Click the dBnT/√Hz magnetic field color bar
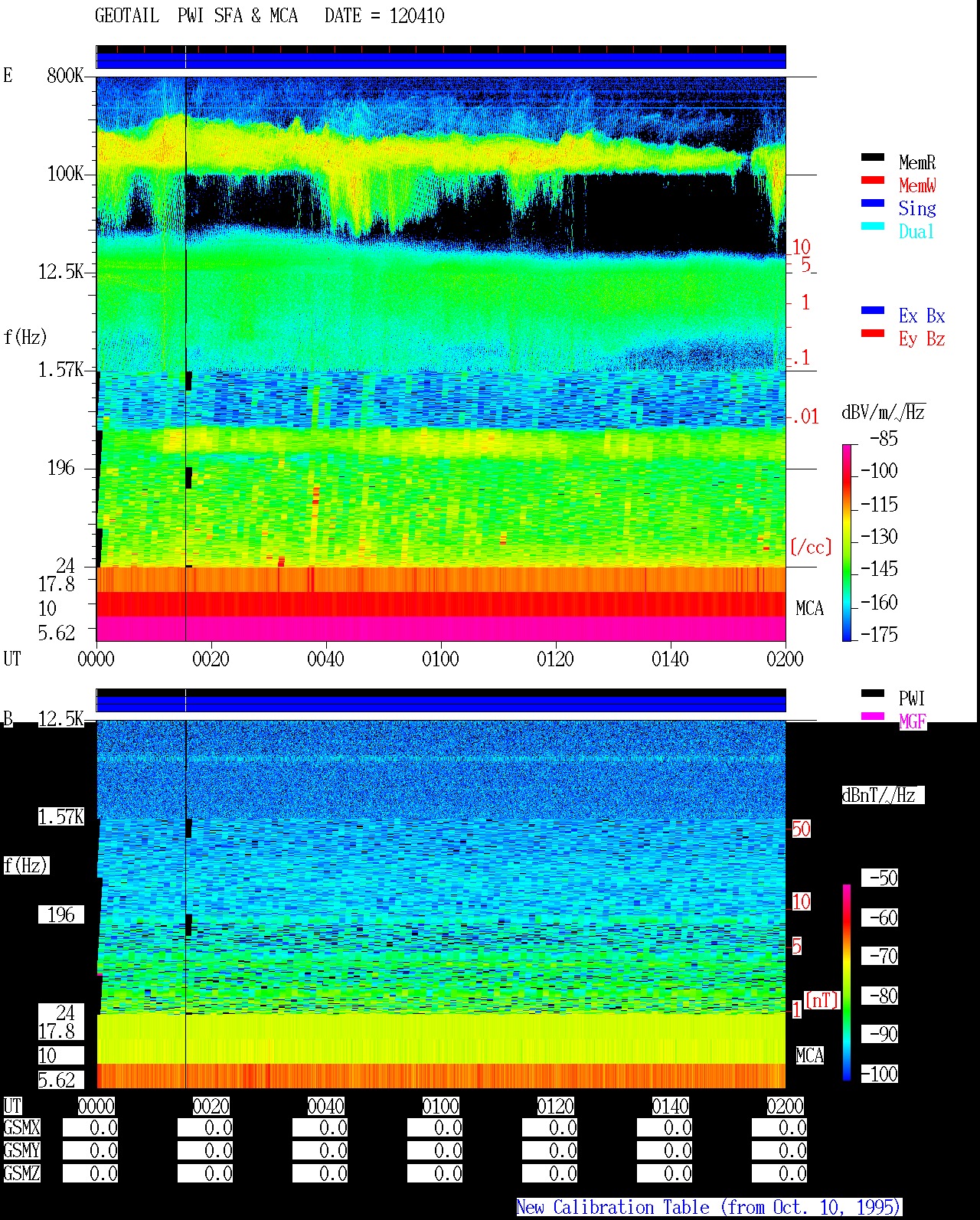This screenshot has width=980, height=1220. (x=847, y=983)
